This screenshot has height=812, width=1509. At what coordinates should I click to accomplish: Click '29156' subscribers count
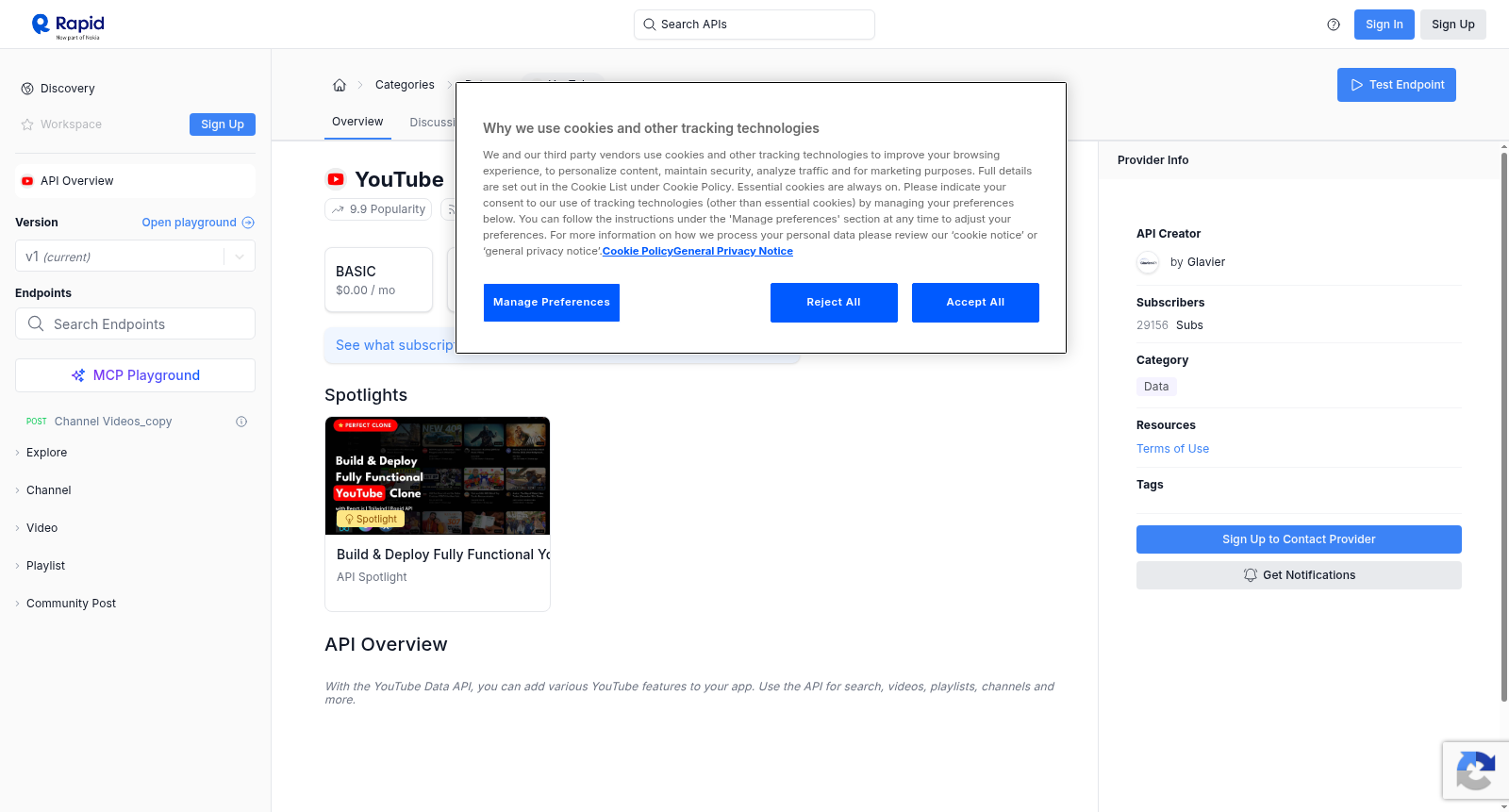pos(1152,325)
